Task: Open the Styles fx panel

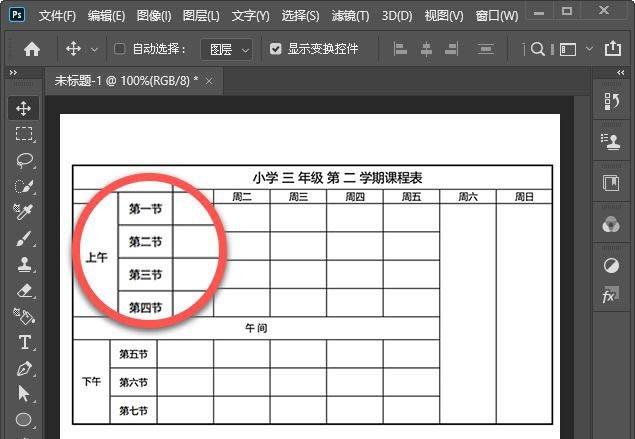Action: point(610,297)
